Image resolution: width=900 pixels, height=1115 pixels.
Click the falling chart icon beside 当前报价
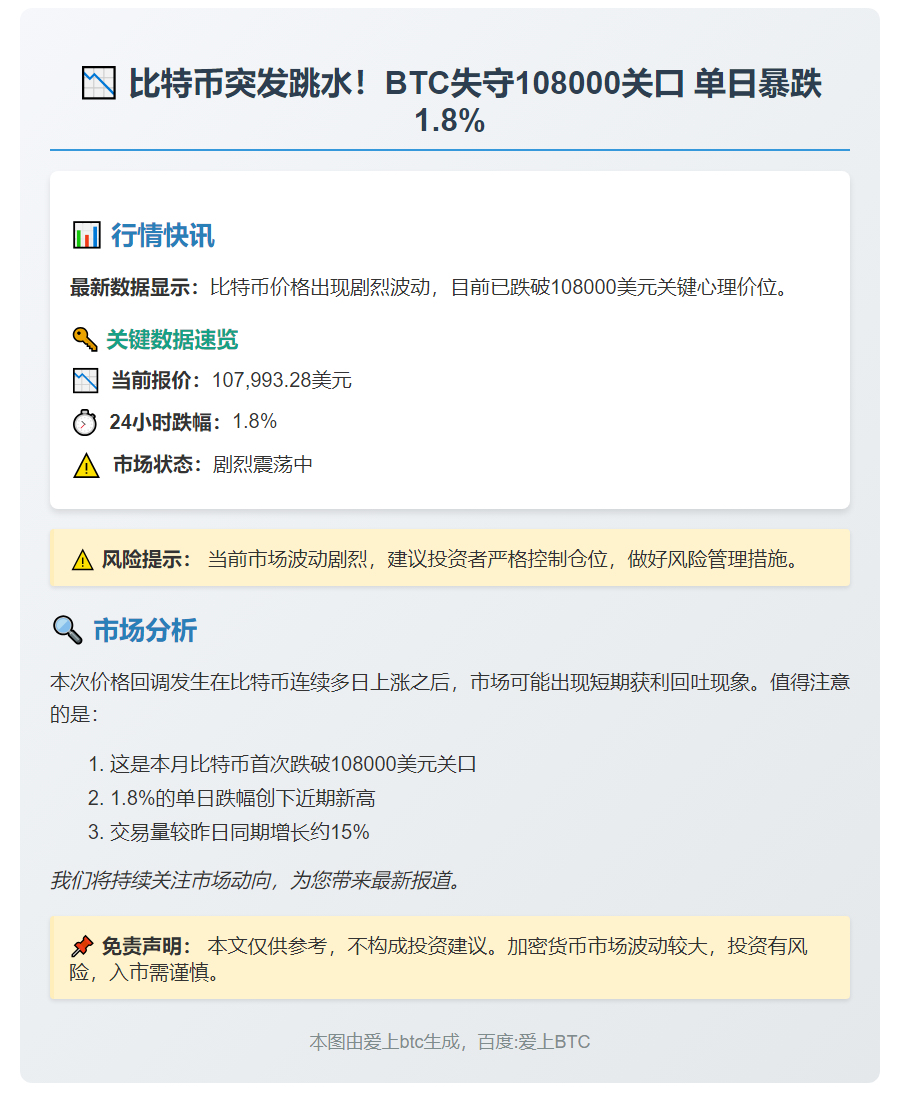(x=85, y=381)
